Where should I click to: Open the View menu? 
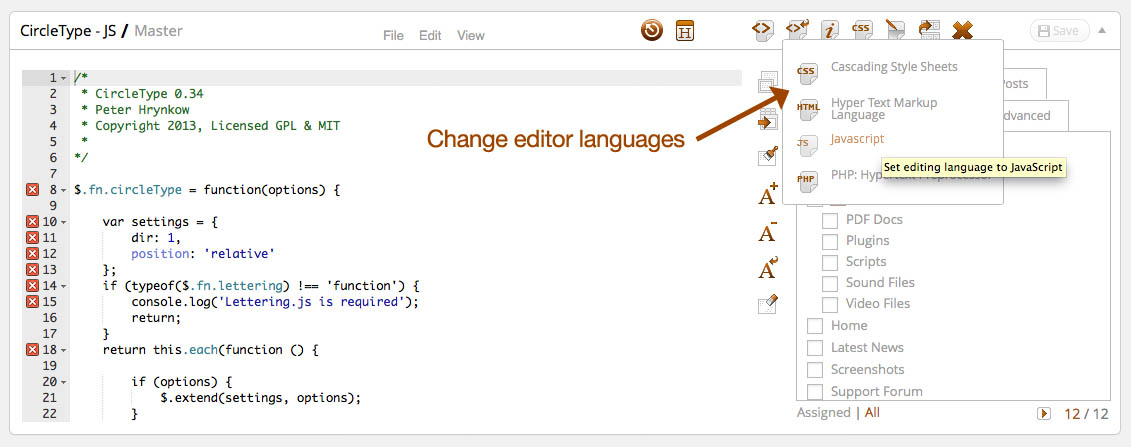(x=470, y=35)
